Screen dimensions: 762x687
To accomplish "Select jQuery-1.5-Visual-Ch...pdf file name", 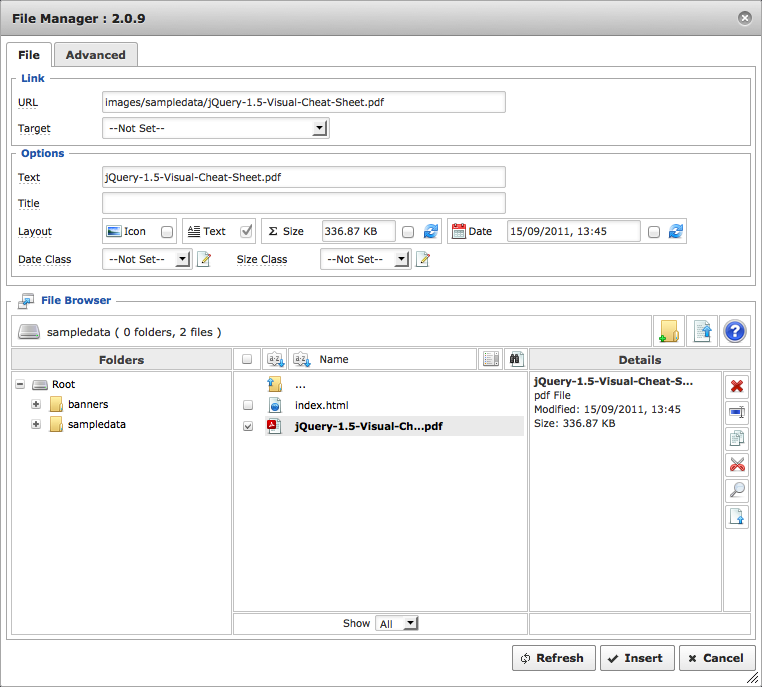I will point(368,426).
